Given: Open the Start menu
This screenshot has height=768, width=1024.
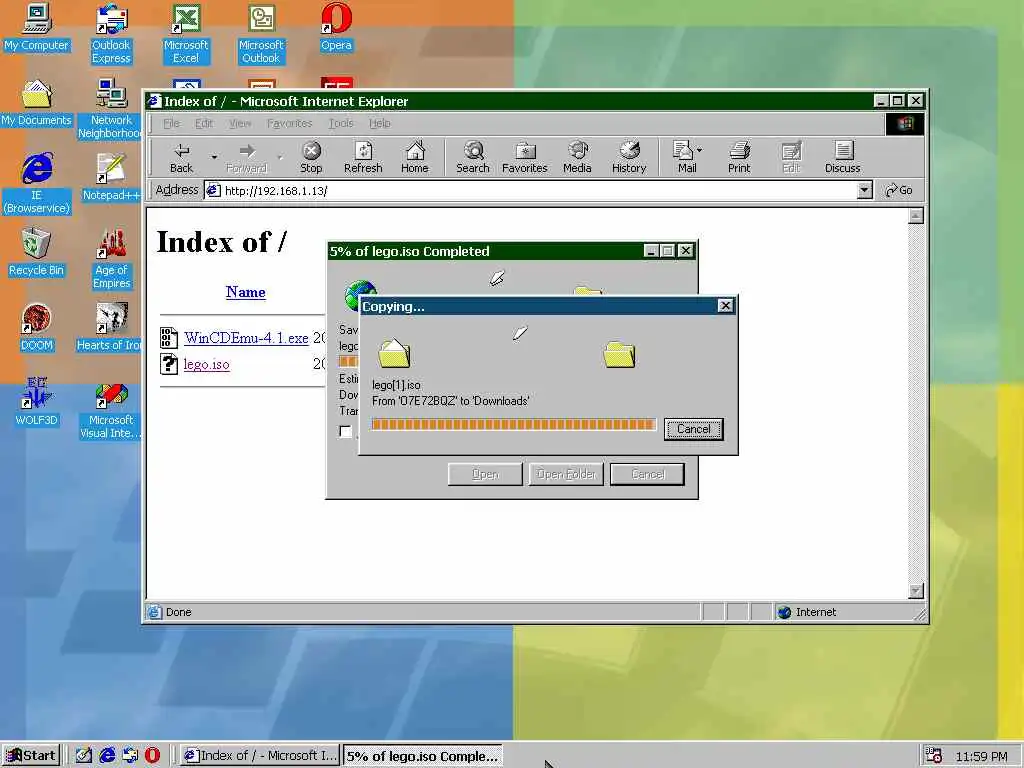Looking at the screenshot, I should pos(31,756).
